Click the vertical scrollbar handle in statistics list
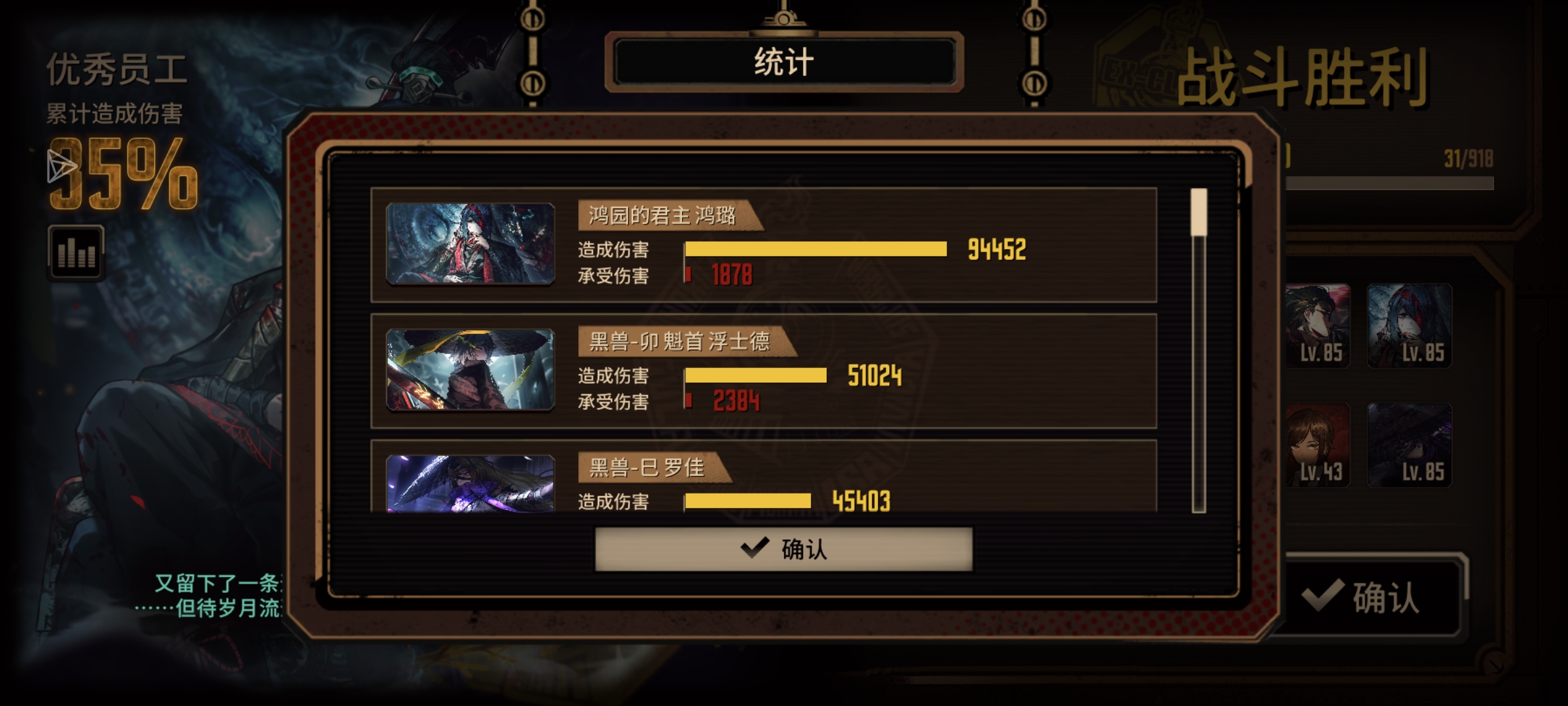 click(1199, 212)
